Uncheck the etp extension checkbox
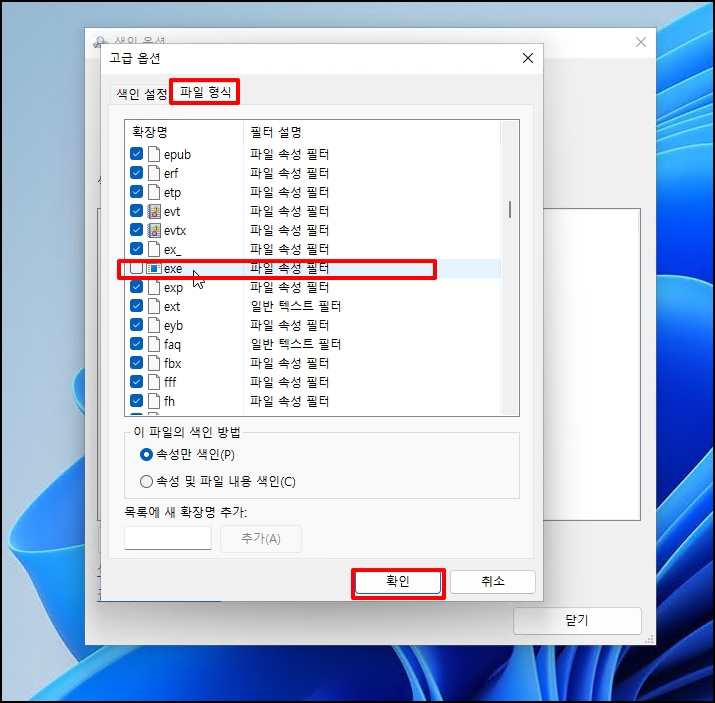This screenshot has width=715, height=703. [x=136, y=191]
